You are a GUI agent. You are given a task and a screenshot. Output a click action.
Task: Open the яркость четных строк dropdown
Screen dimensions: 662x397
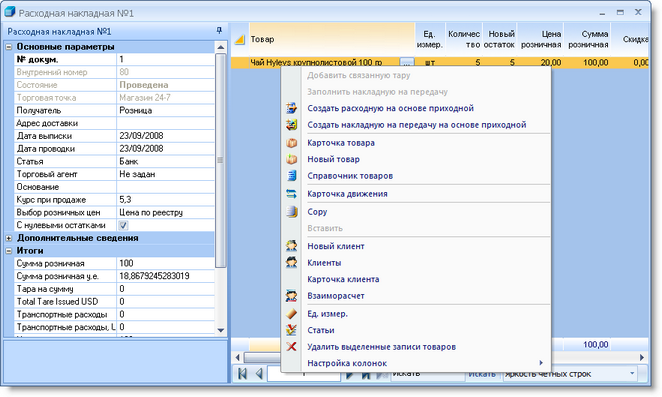coord(632,373)
